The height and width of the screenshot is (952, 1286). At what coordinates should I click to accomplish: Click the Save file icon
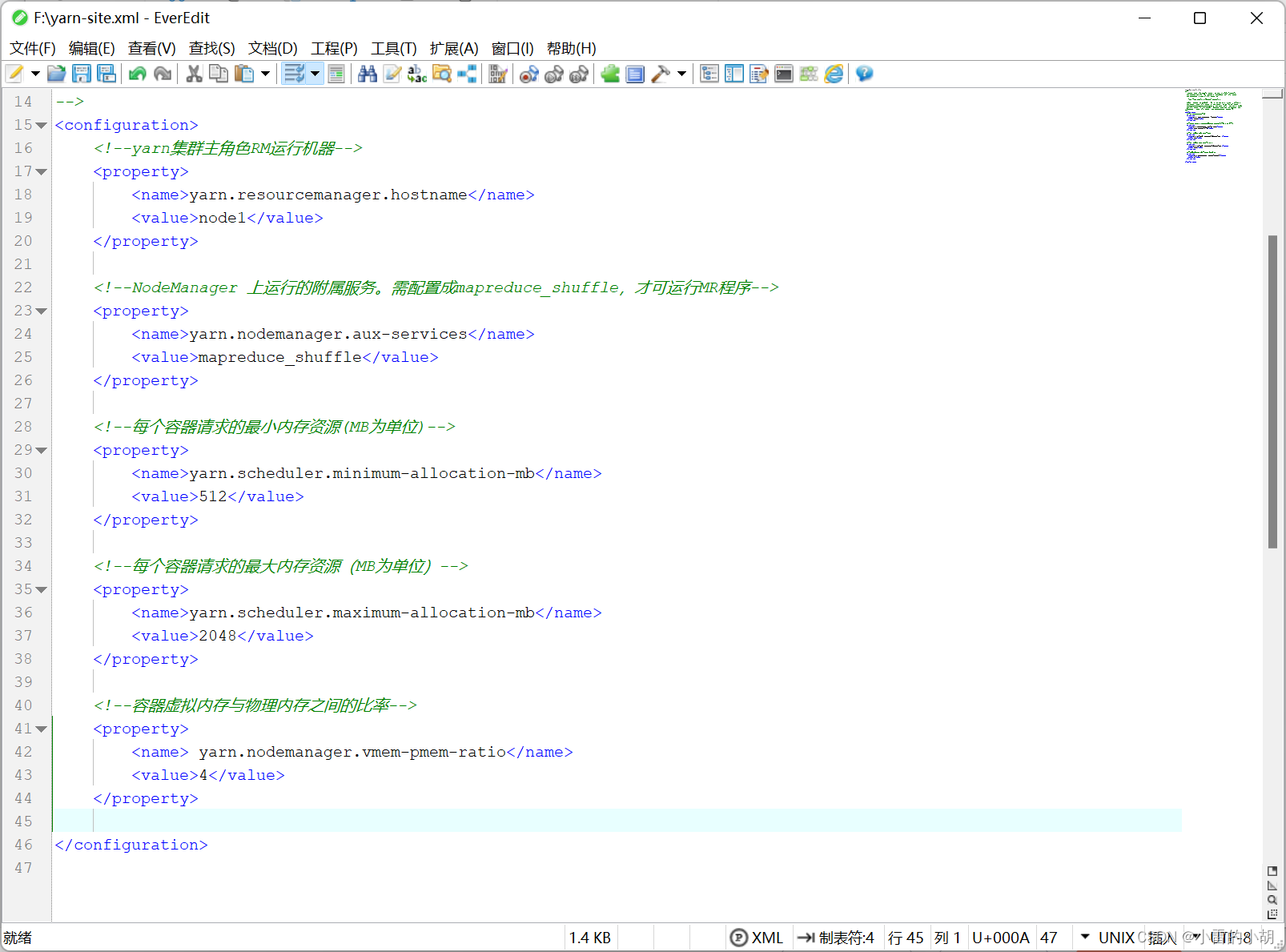(82, 74)
